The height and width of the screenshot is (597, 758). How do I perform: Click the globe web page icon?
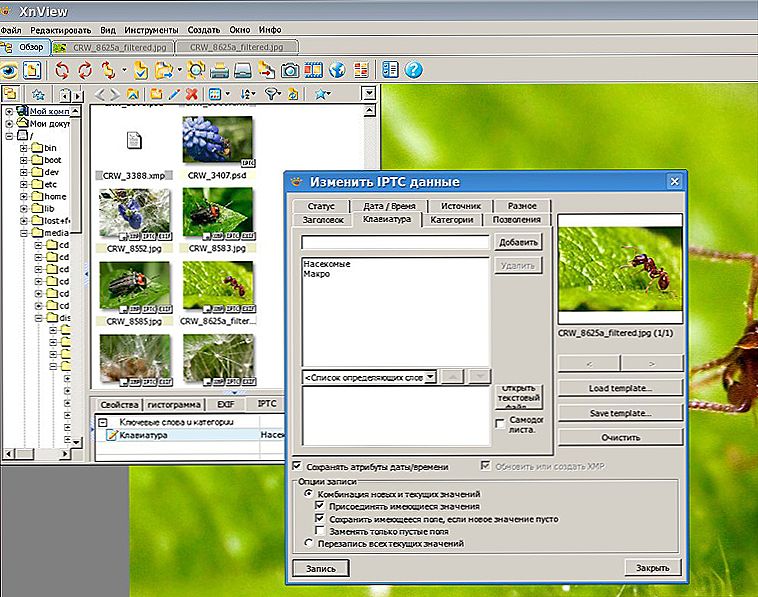(337, 70)
